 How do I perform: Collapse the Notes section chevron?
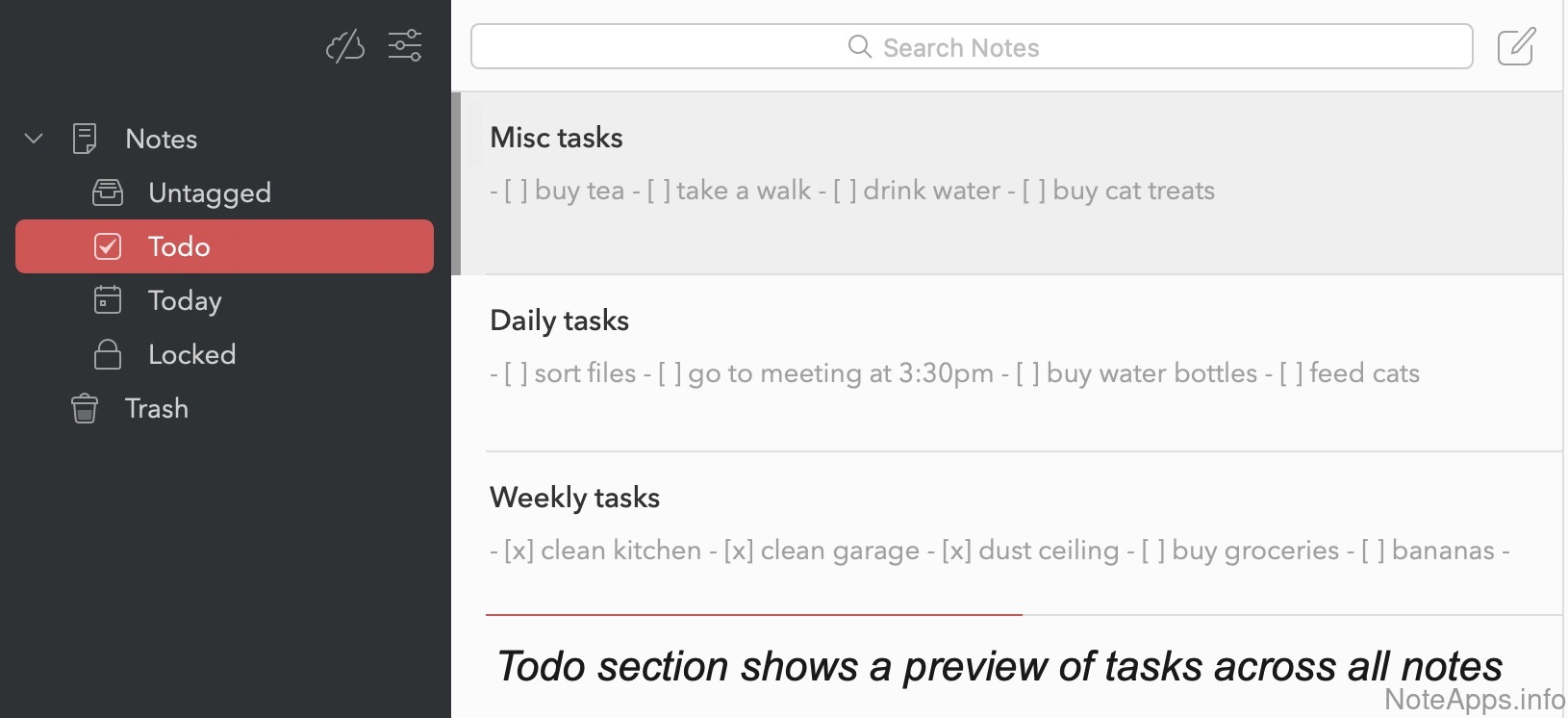click(34, 139)
